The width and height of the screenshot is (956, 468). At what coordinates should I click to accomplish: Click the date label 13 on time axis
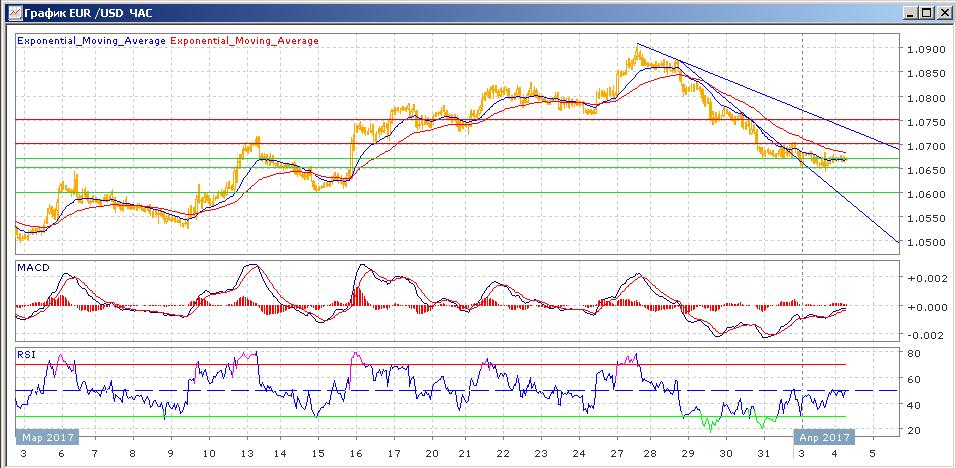tap(248, 454)
